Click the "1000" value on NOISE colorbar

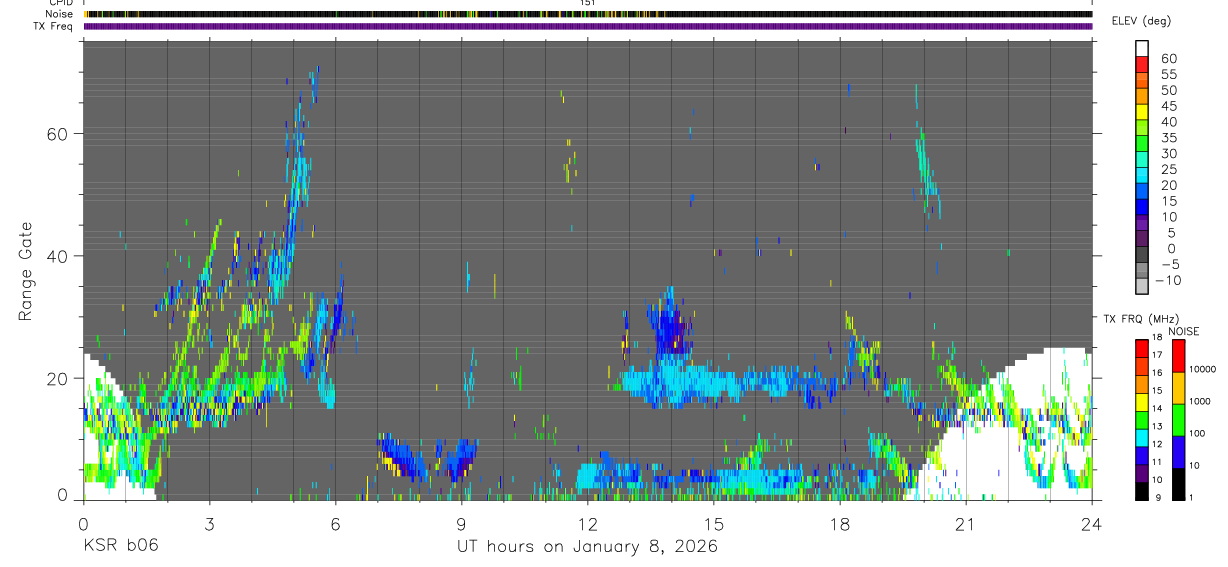(1200, 402)
